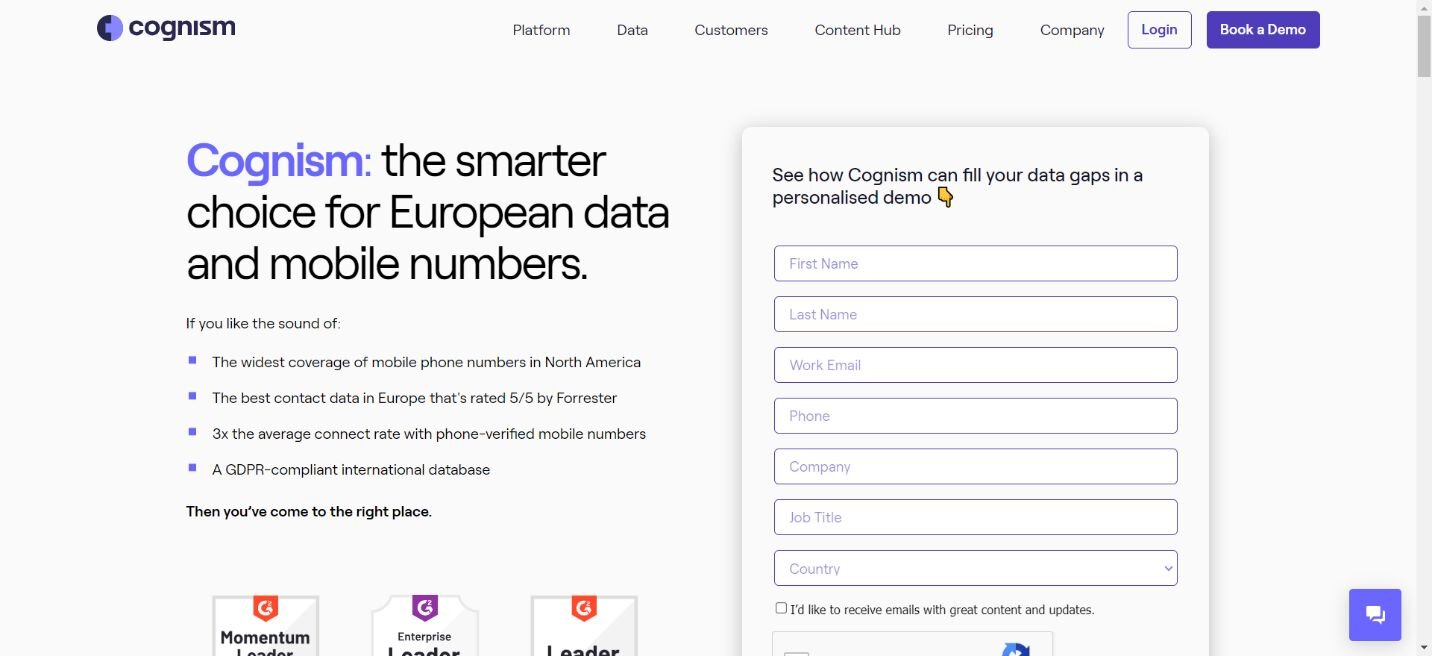Focus the First Name field
1432x656 pixels.
[x=975, y=263]
